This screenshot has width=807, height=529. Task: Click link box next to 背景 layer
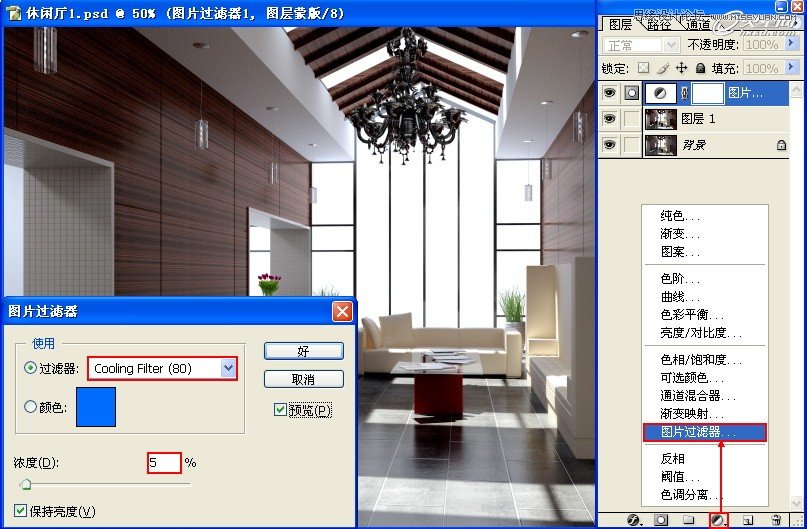pos(631,145)
